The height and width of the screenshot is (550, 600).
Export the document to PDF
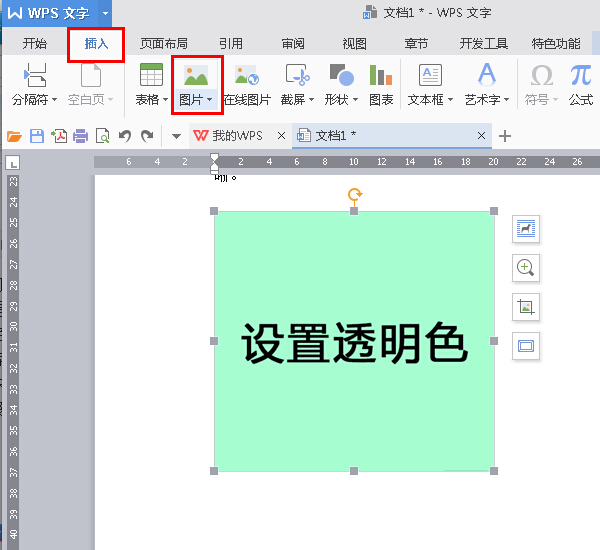59,136
